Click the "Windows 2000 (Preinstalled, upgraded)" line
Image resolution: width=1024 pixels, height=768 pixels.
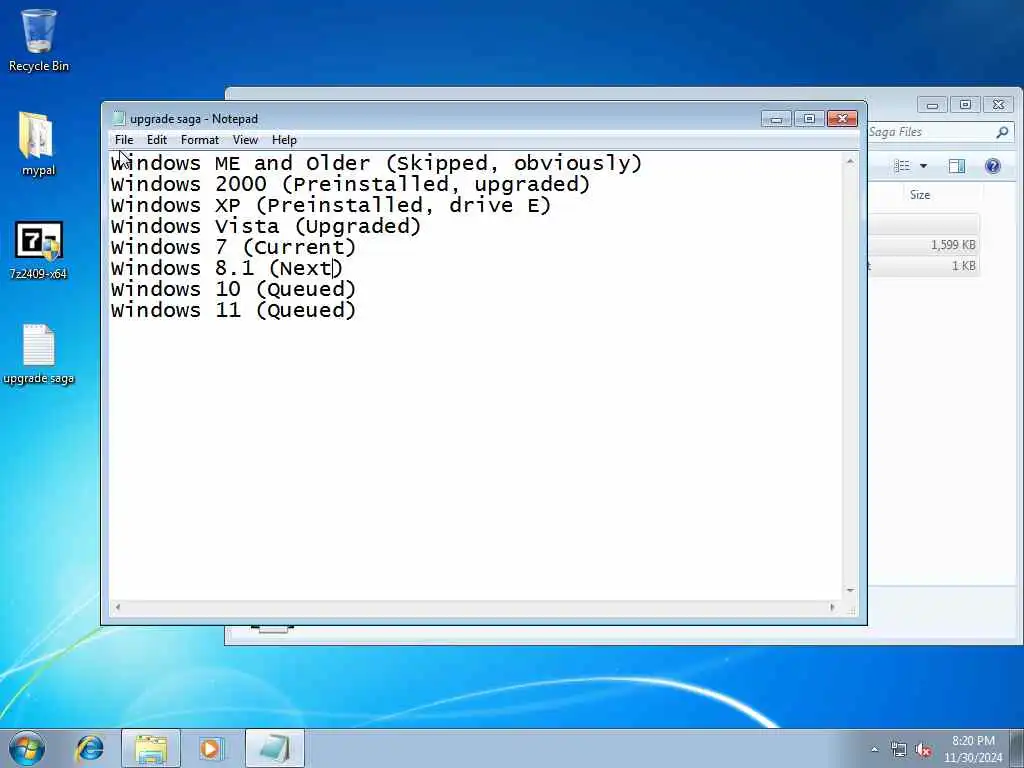pyautogui.click(x=351, y=184)
